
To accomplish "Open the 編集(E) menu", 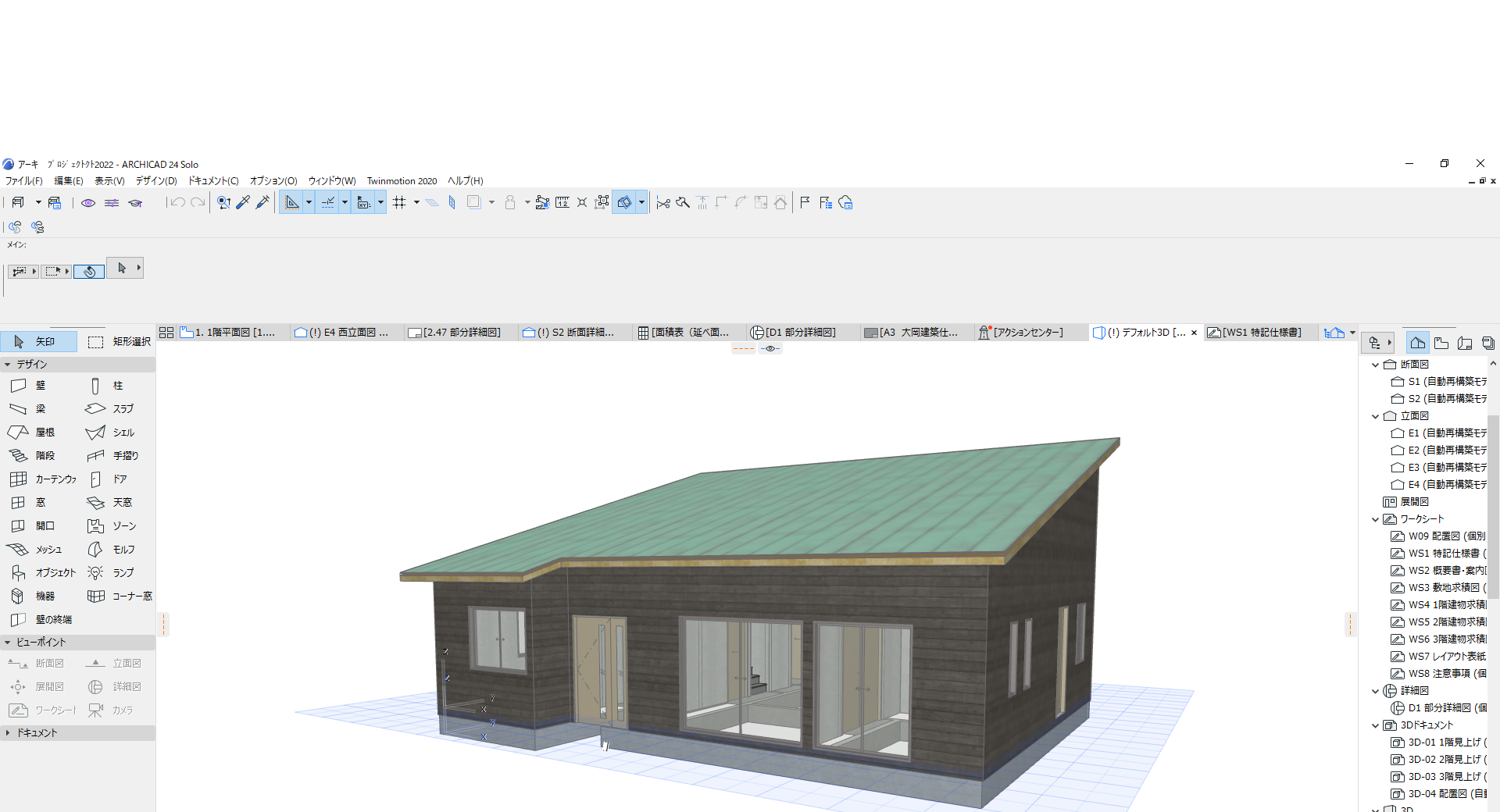I will pos(69,181).
